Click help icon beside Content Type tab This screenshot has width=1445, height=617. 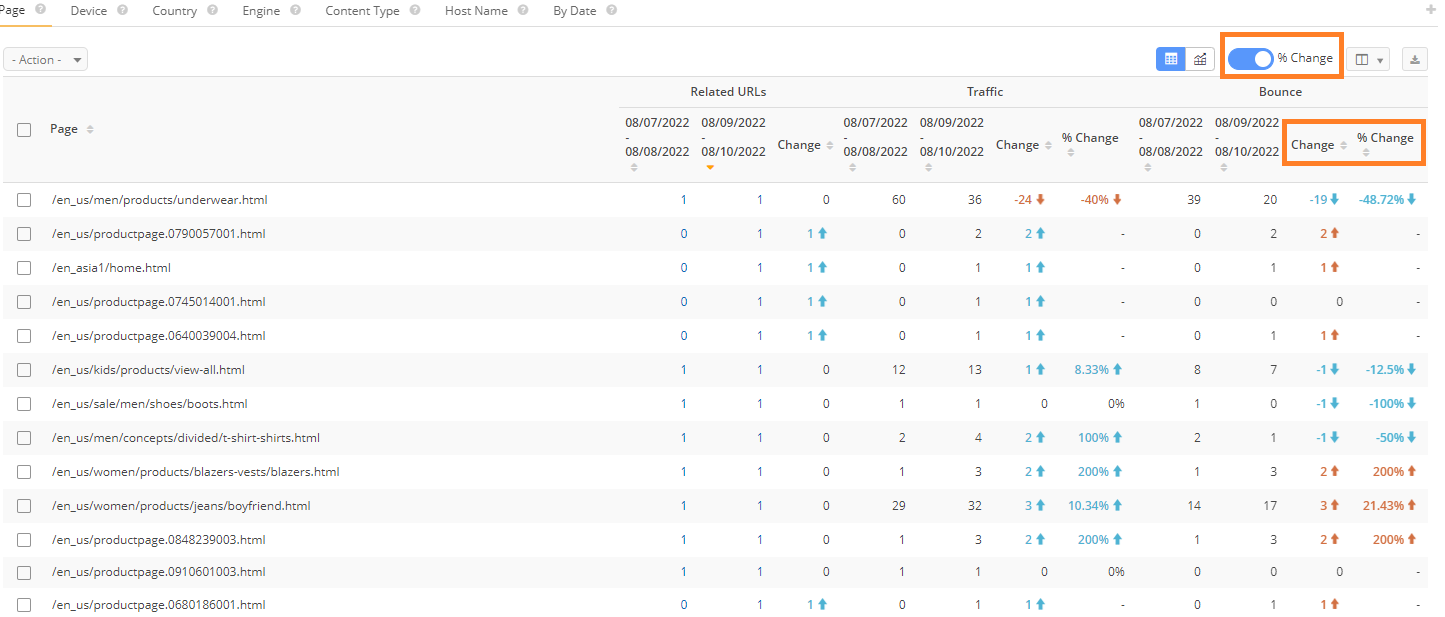[x=415, y=10]
